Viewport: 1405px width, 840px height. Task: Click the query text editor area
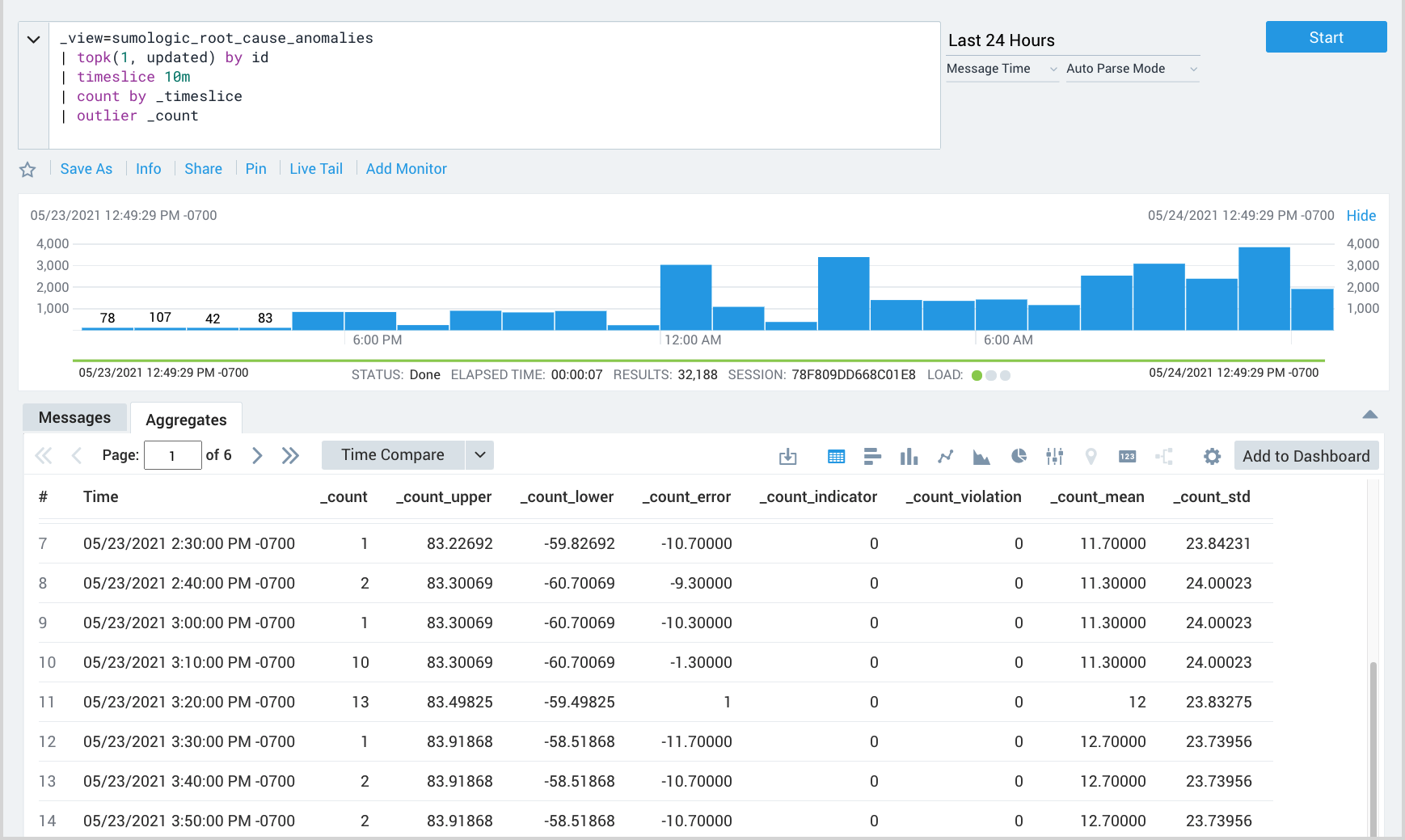pyautogui.click(x=495, y=85)
